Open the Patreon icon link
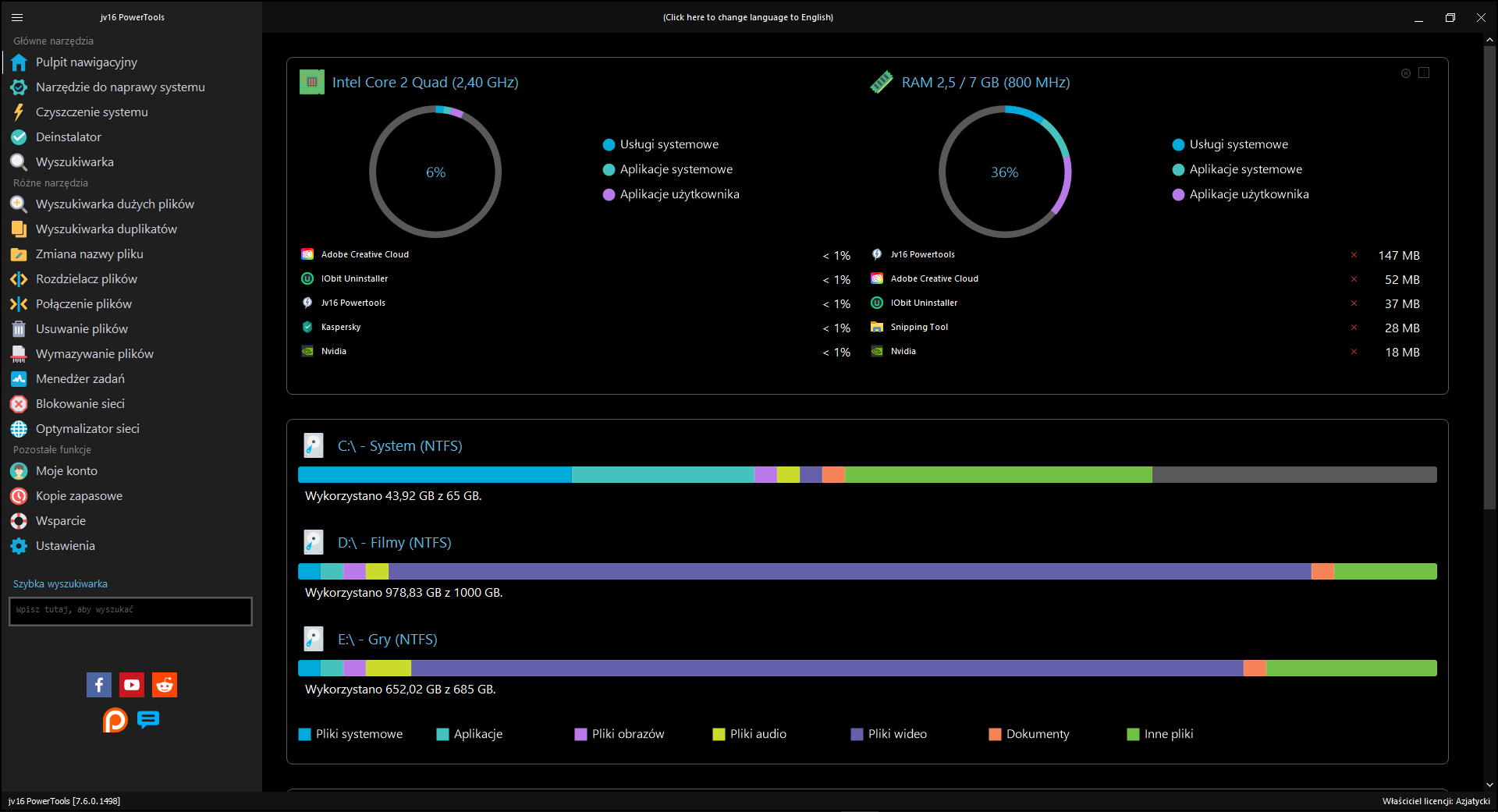The height and width of the screenshot is (812, 1498). pyautogui.click(x=115, y=720)
